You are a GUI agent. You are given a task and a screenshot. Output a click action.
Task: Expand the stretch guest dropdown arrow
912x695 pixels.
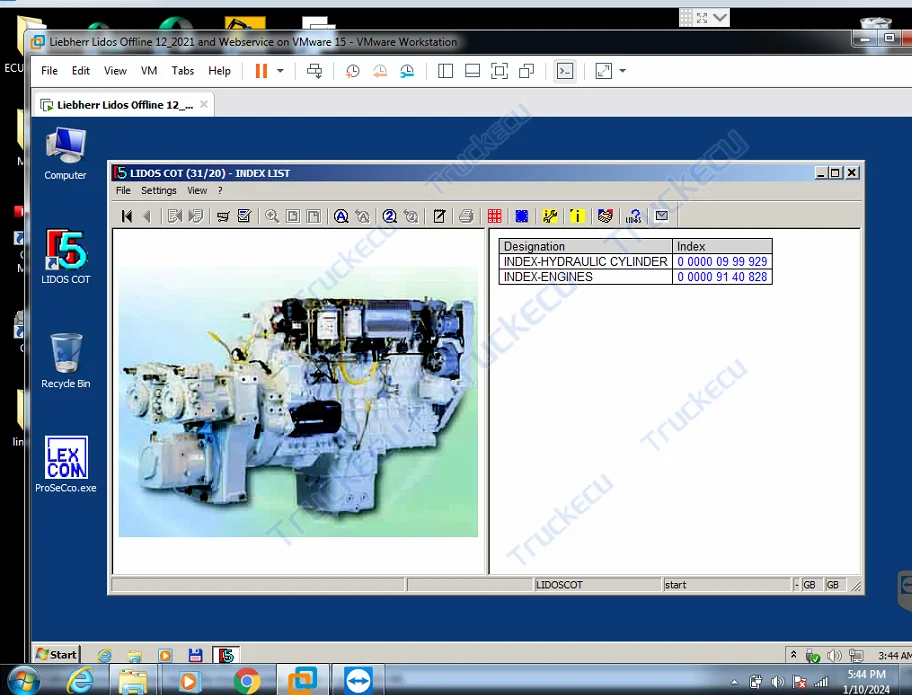622,71
